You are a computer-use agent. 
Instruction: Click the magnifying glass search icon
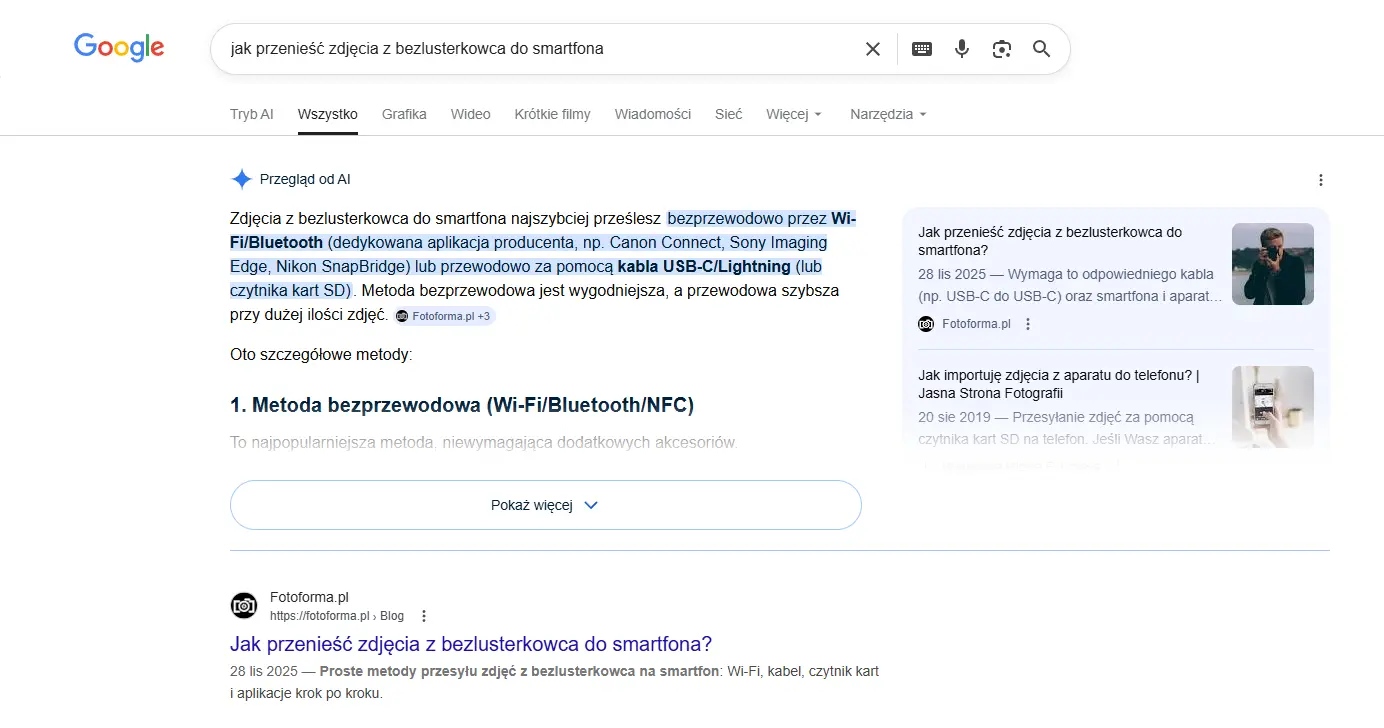point(1041,49)
